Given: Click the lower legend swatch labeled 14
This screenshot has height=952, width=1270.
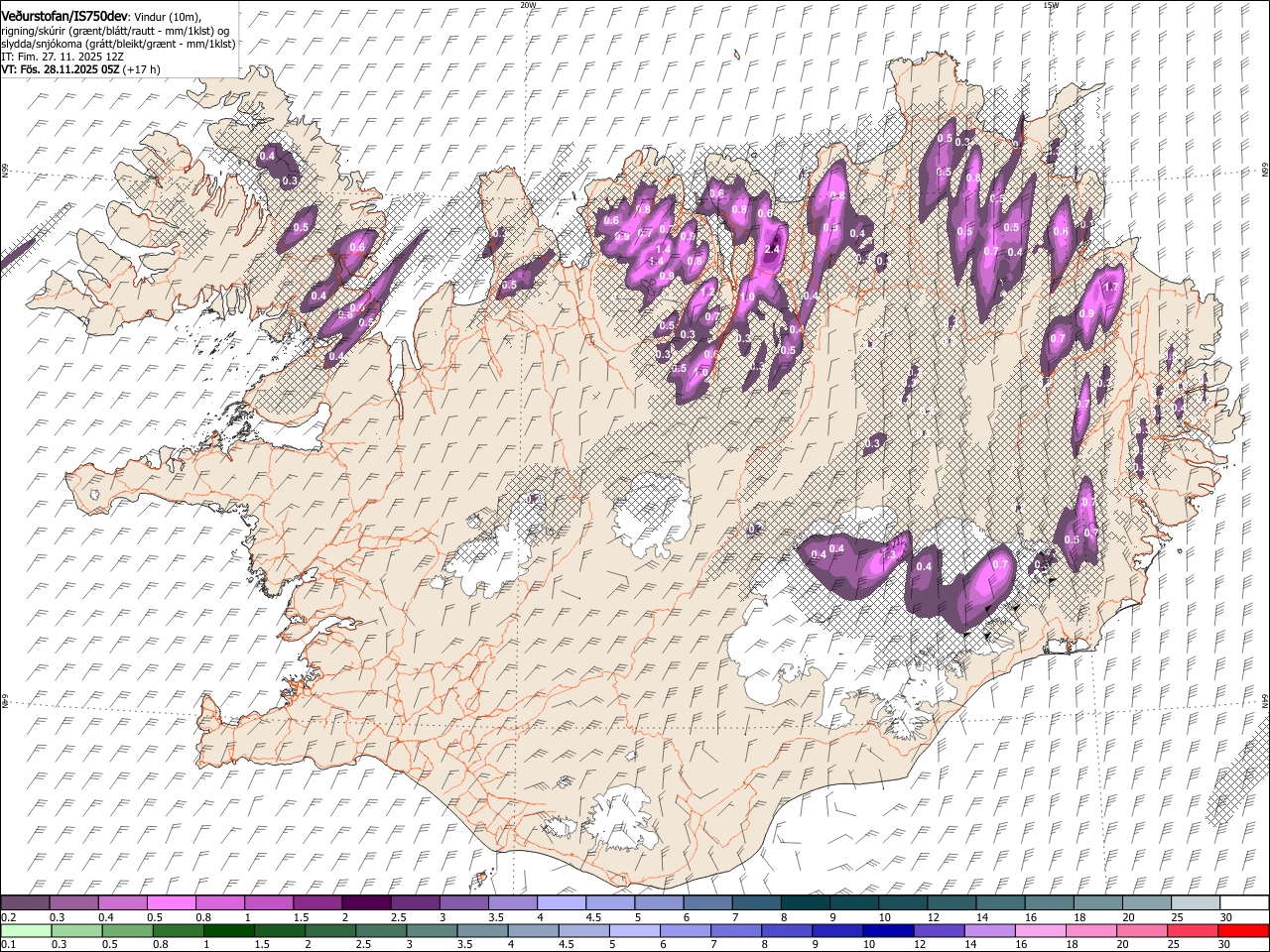Looking at the screenshot, I should click(x=988, y=930).
